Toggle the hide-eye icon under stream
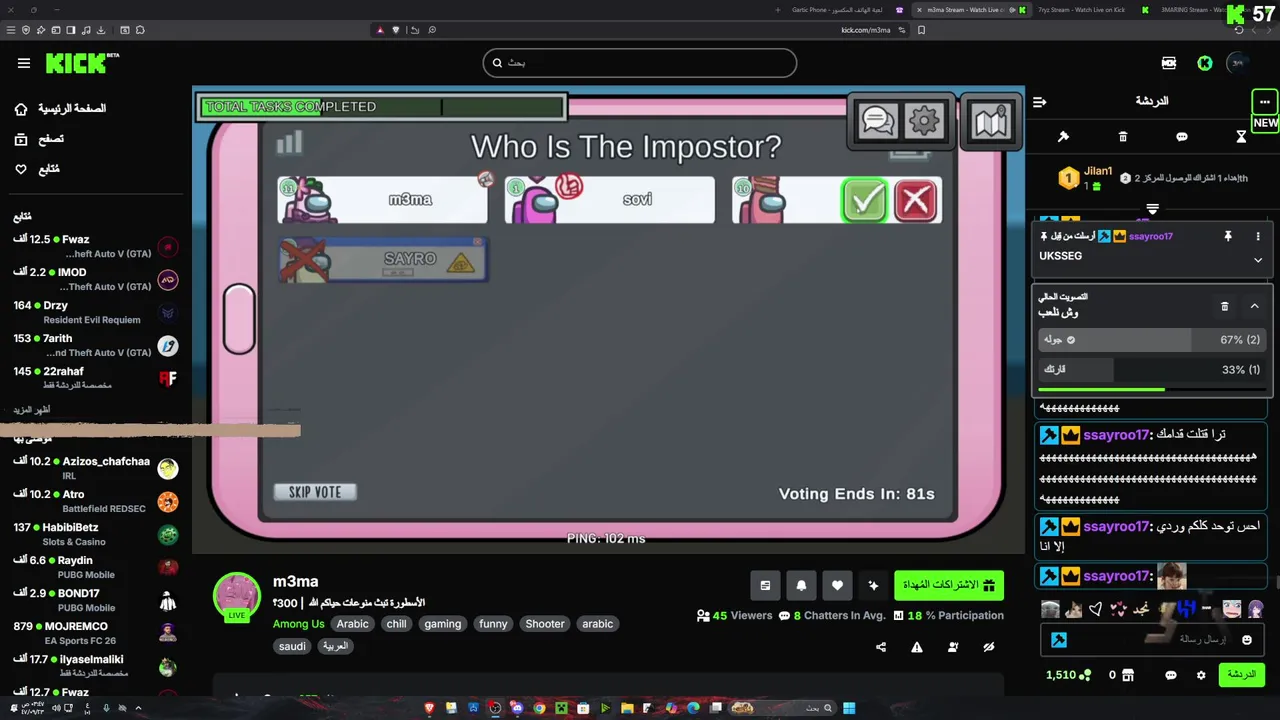The image size is (1280, 720). pyautogui.click(x=989, y=647)
